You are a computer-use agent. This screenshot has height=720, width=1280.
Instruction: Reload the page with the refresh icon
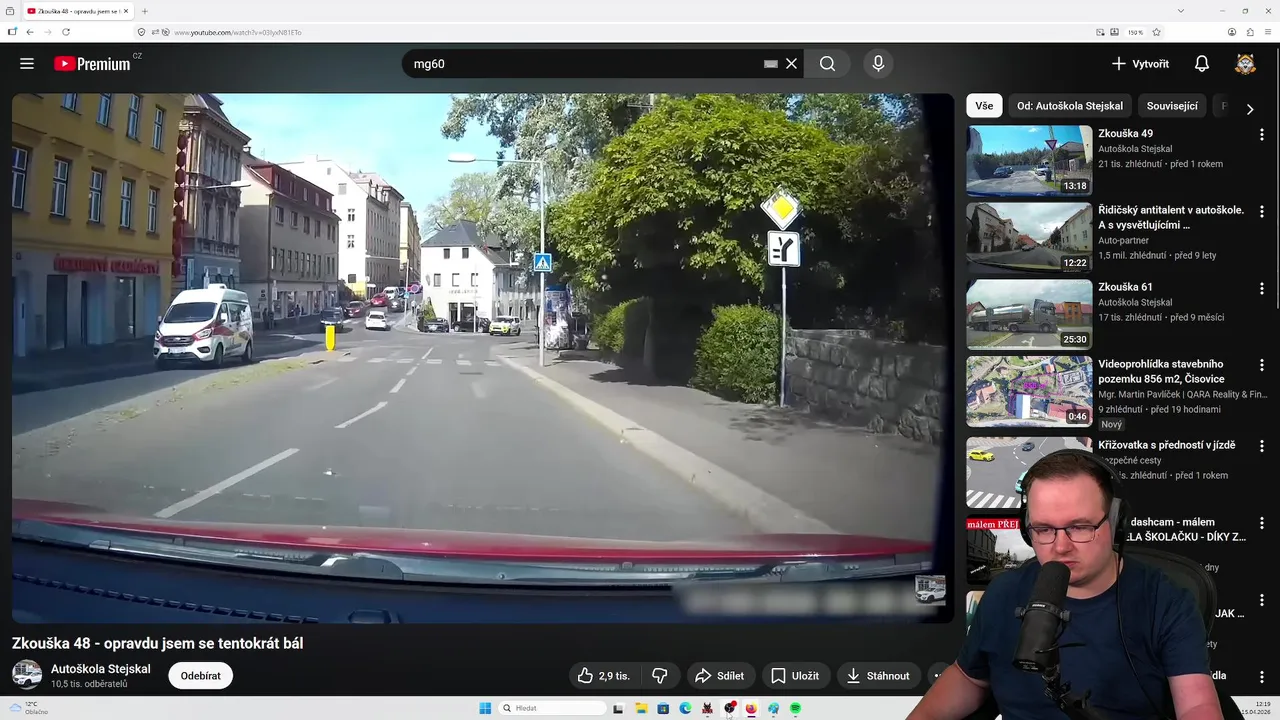(66, 32)
